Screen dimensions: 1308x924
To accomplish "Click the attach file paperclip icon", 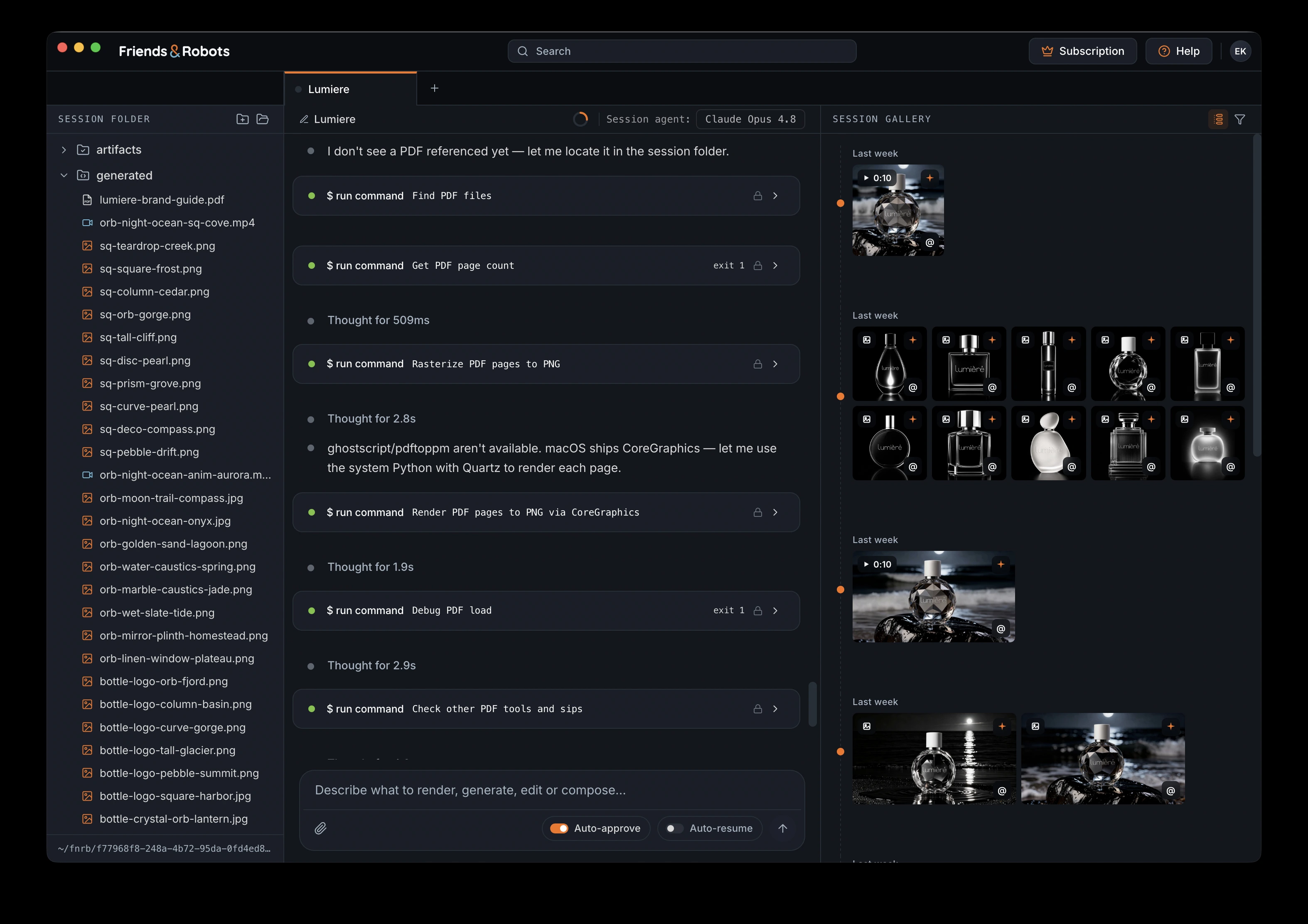I will (x=321, y=828).
